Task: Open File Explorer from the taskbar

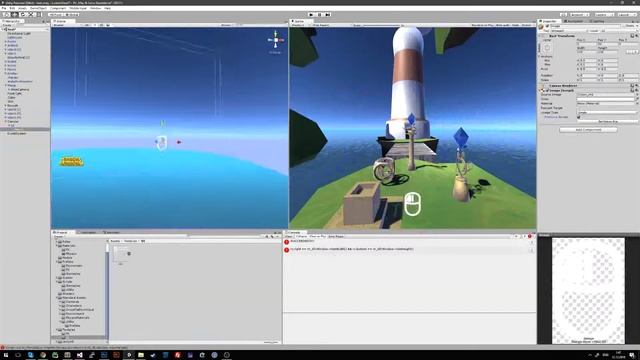Action: pos(141,355)
